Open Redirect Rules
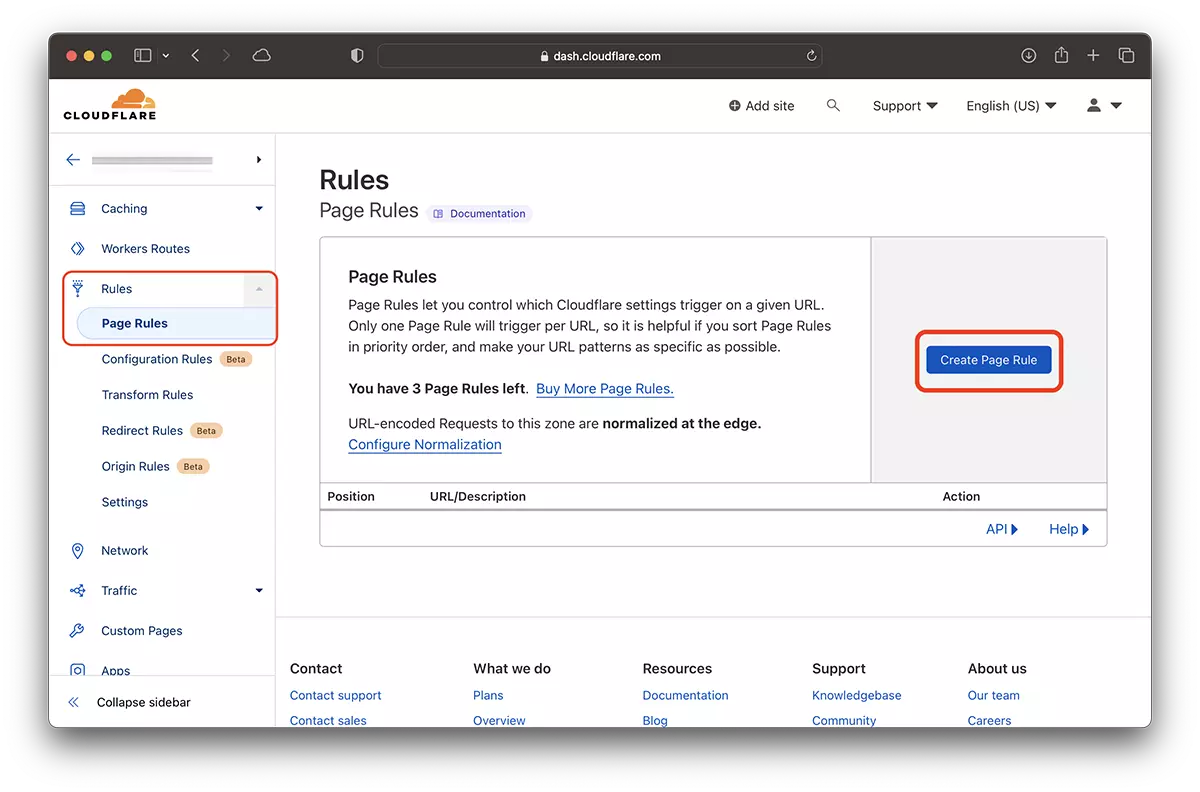 click(142, 431)
